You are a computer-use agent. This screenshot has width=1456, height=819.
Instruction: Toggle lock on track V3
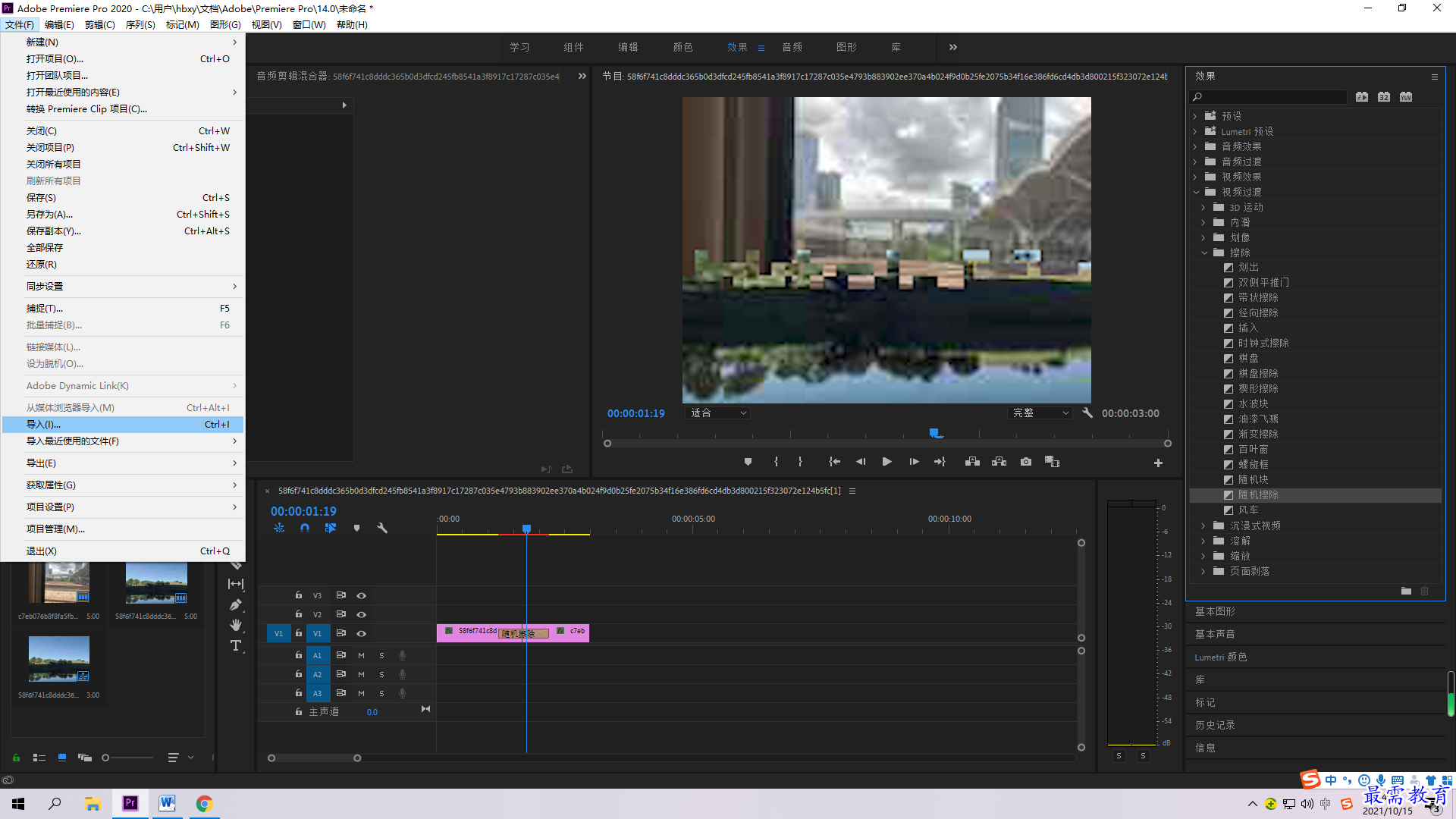(x=298, y=596)
